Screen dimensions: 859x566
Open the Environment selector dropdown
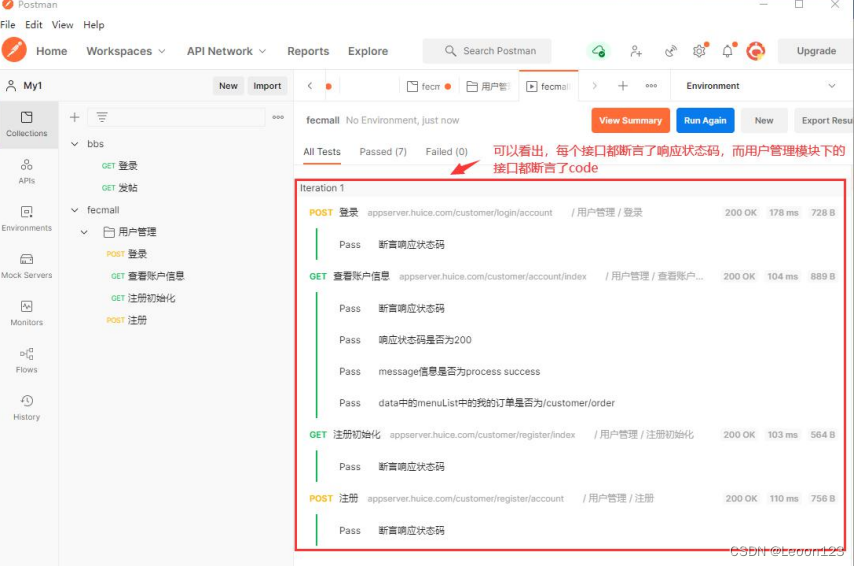pyautogui.click(x=761, y=86)
